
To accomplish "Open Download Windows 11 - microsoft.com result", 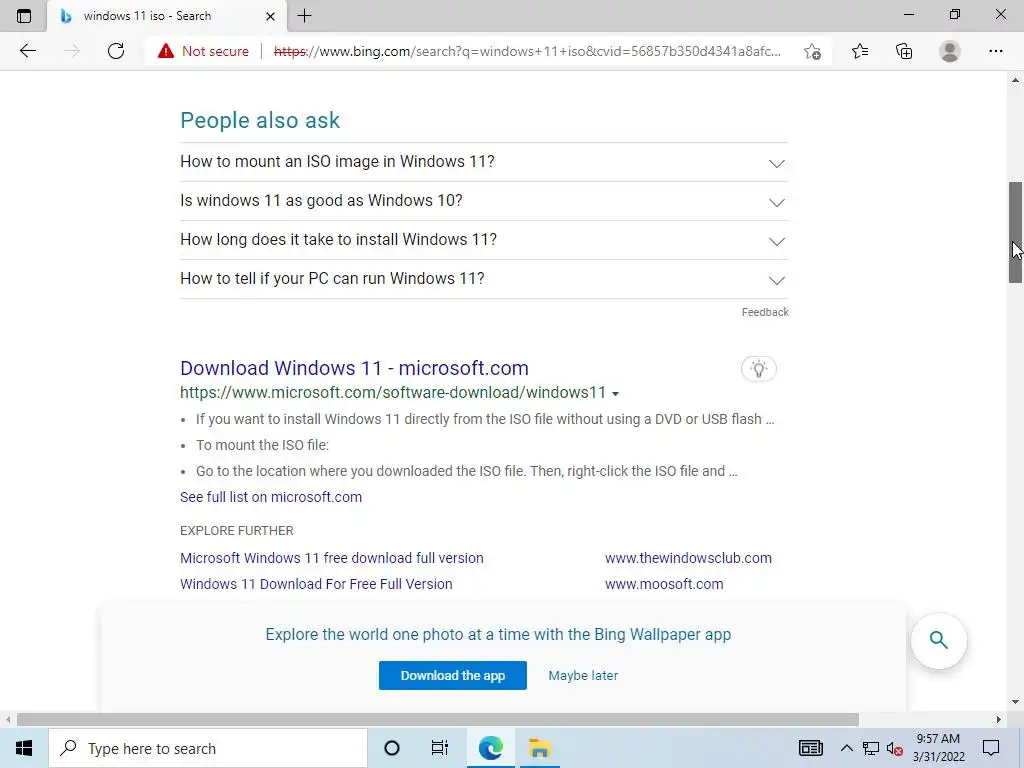I will pos(354,368).
